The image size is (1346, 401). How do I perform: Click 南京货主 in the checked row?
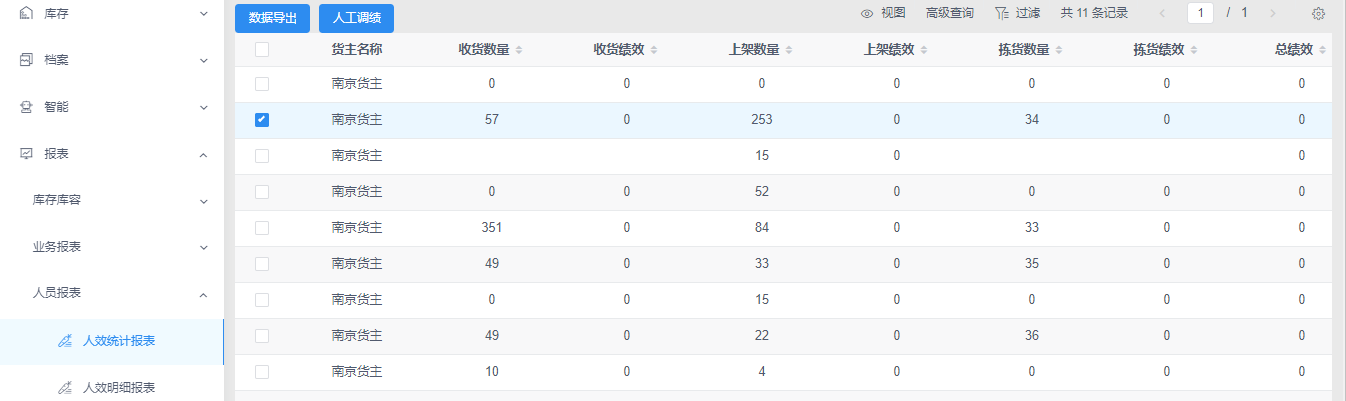(357, 120)
